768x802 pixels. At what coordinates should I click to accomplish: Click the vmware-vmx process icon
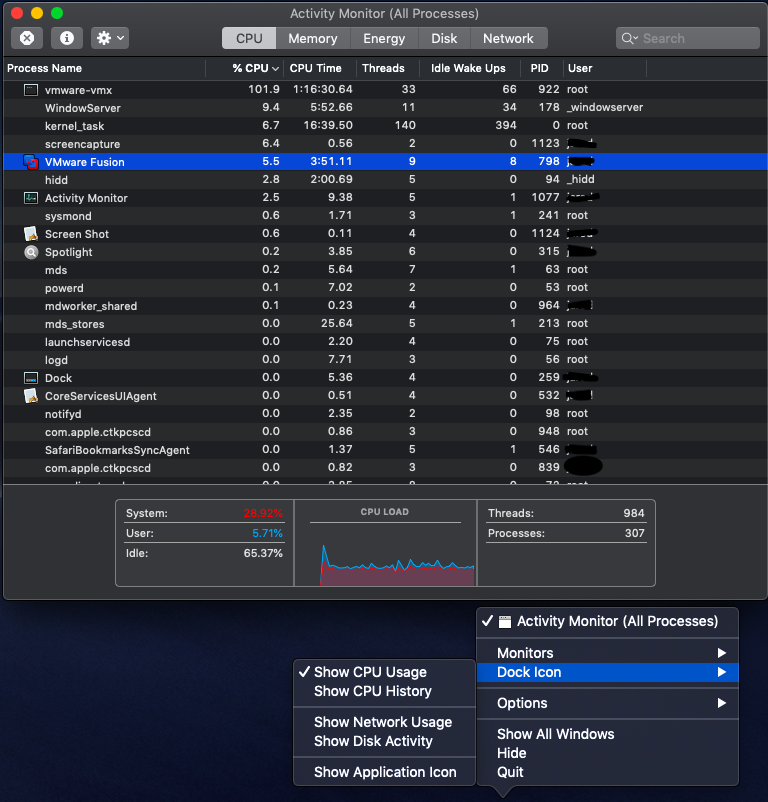click(x=31, y=90)
